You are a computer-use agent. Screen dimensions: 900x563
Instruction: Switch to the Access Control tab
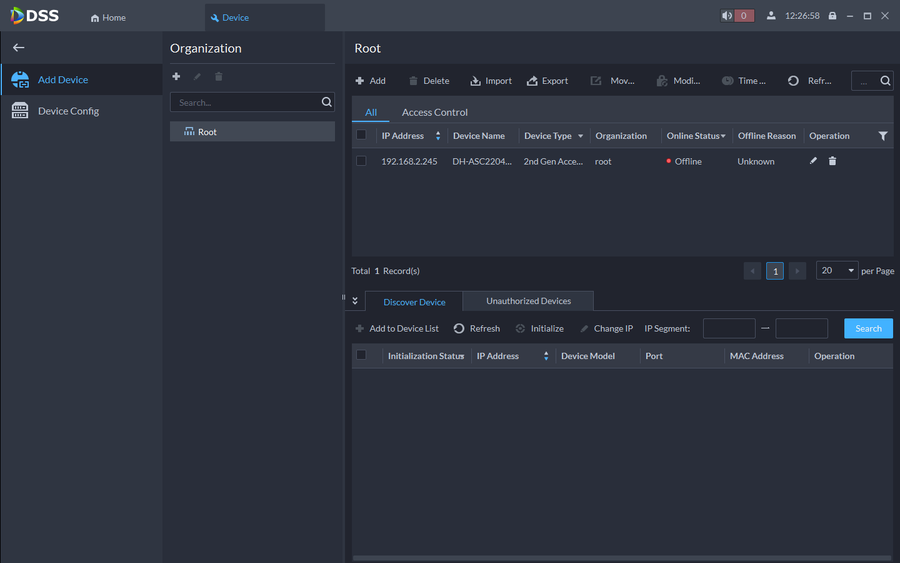coord(434,112)
